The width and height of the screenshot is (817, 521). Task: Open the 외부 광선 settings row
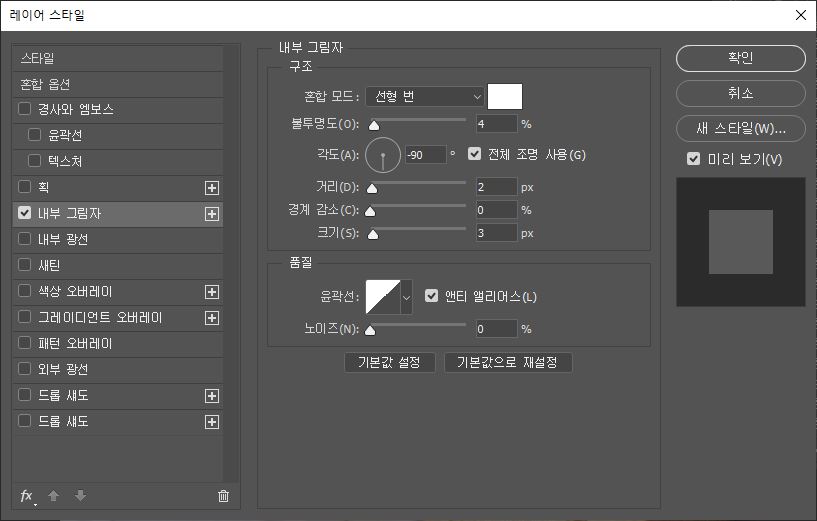click(118, 370)
